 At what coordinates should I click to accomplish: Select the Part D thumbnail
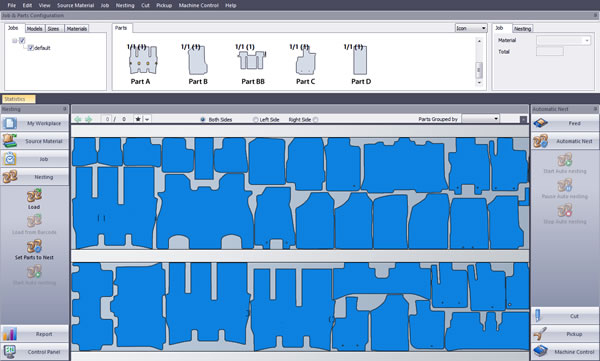coord(360,60)
